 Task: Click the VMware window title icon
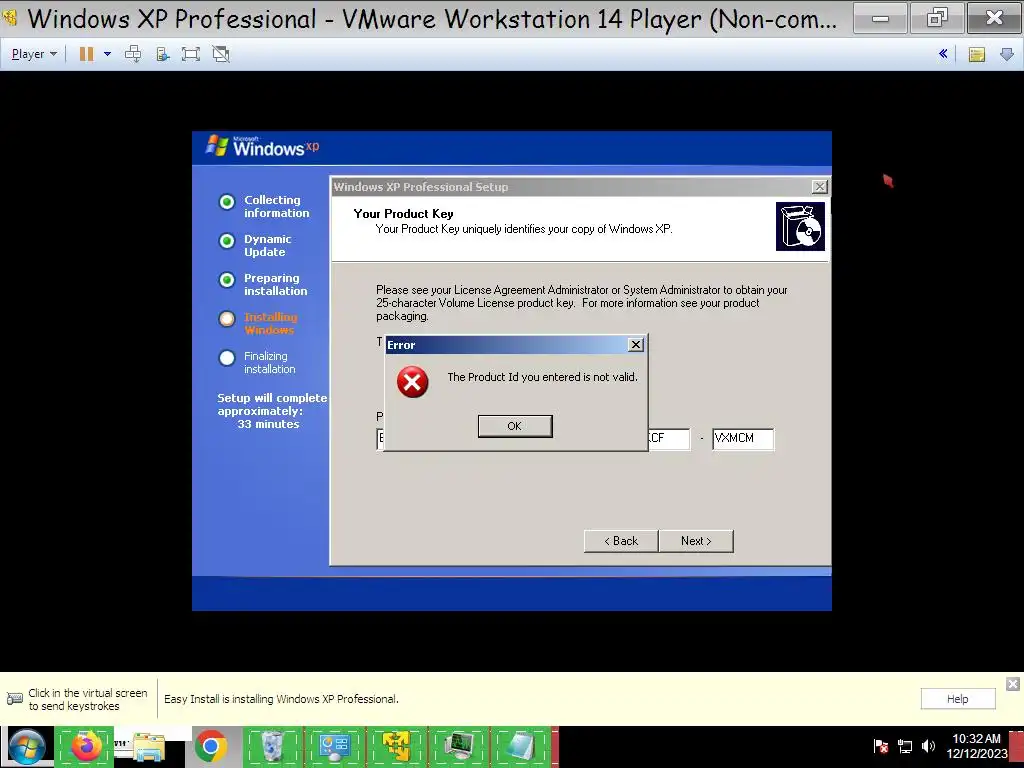[9, 18]
